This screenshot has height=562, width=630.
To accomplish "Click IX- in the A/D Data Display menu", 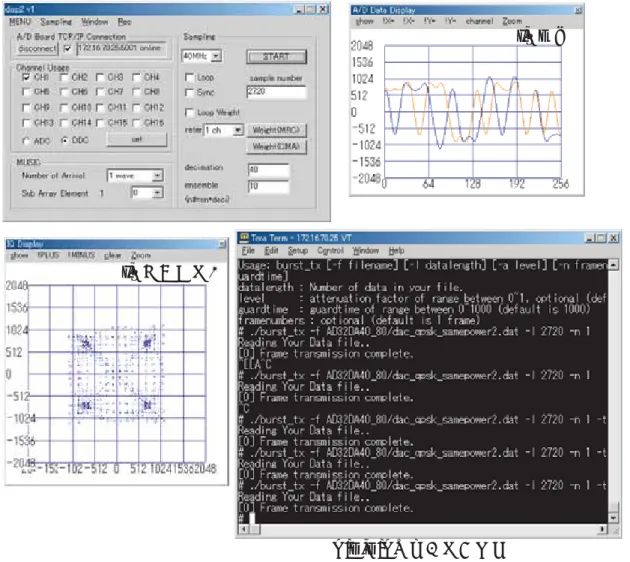I will (x=408, y=21).
